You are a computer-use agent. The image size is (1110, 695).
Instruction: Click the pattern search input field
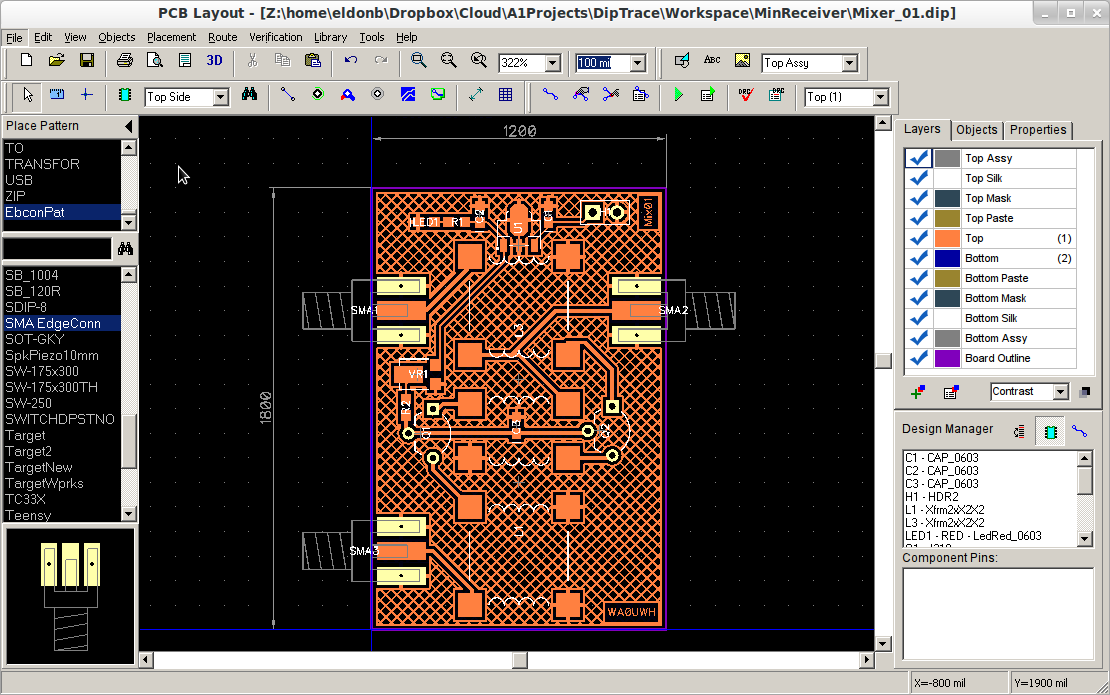(x=57, y=249)
